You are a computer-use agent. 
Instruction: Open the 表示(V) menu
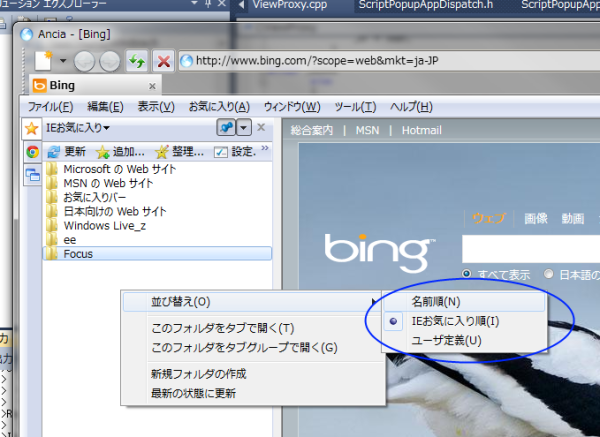156,107
